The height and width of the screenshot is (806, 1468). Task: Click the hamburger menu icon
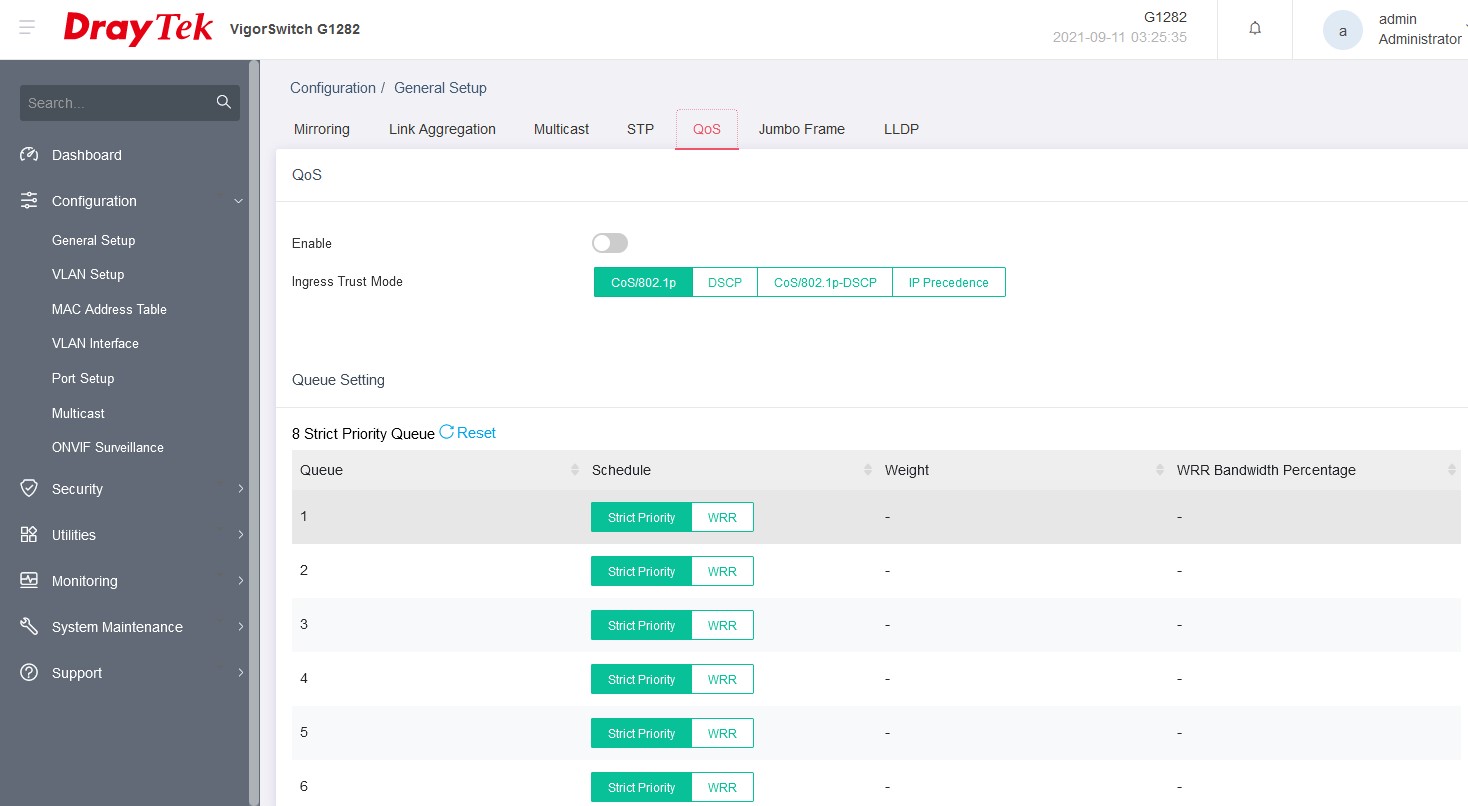click(x=27, y=28)
